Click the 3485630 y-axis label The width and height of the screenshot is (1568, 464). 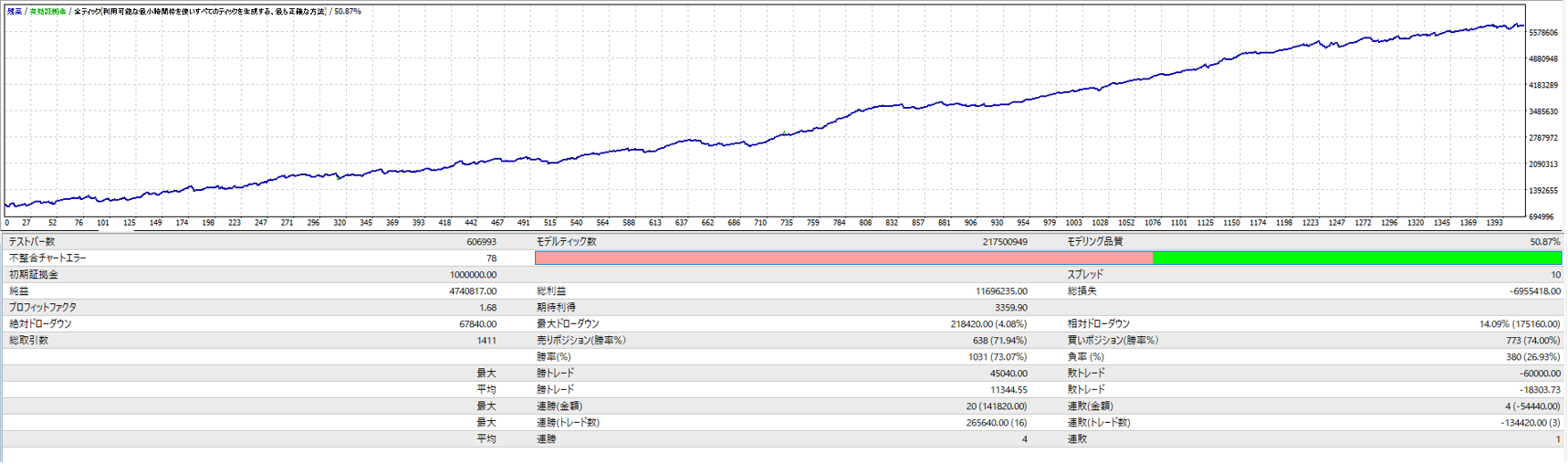pyautogui.click(x=1543, y=111)
